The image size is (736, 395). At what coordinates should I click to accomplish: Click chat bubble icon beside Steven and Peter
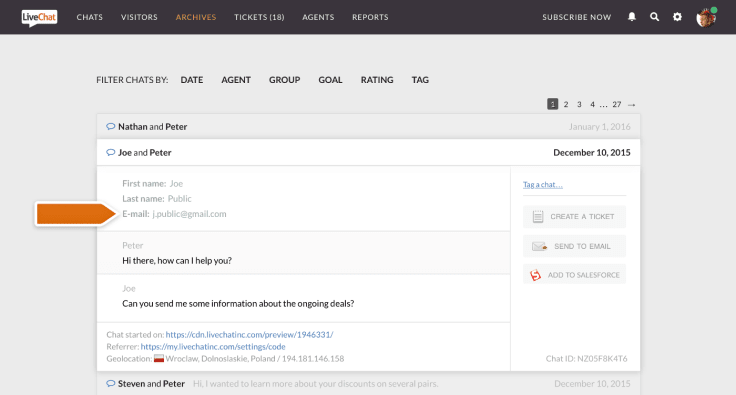[111, 384]
